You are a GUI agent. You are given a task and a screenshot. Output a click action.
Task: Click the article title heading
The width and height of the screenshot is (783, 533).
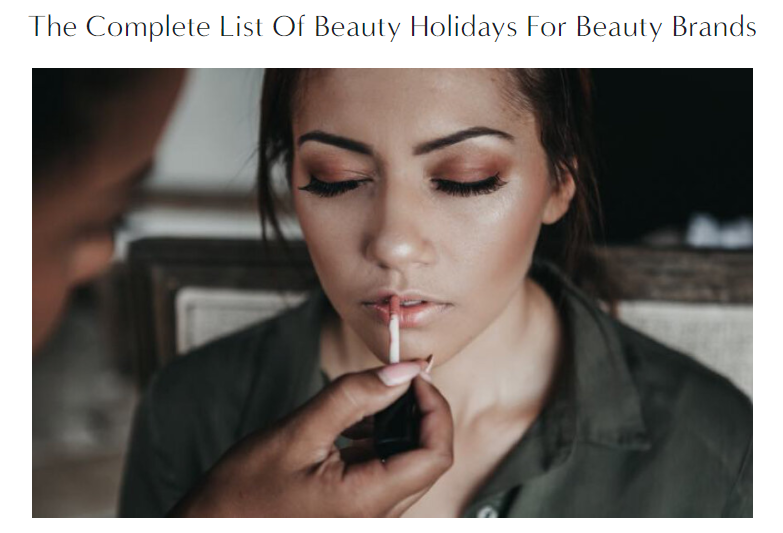392,26
